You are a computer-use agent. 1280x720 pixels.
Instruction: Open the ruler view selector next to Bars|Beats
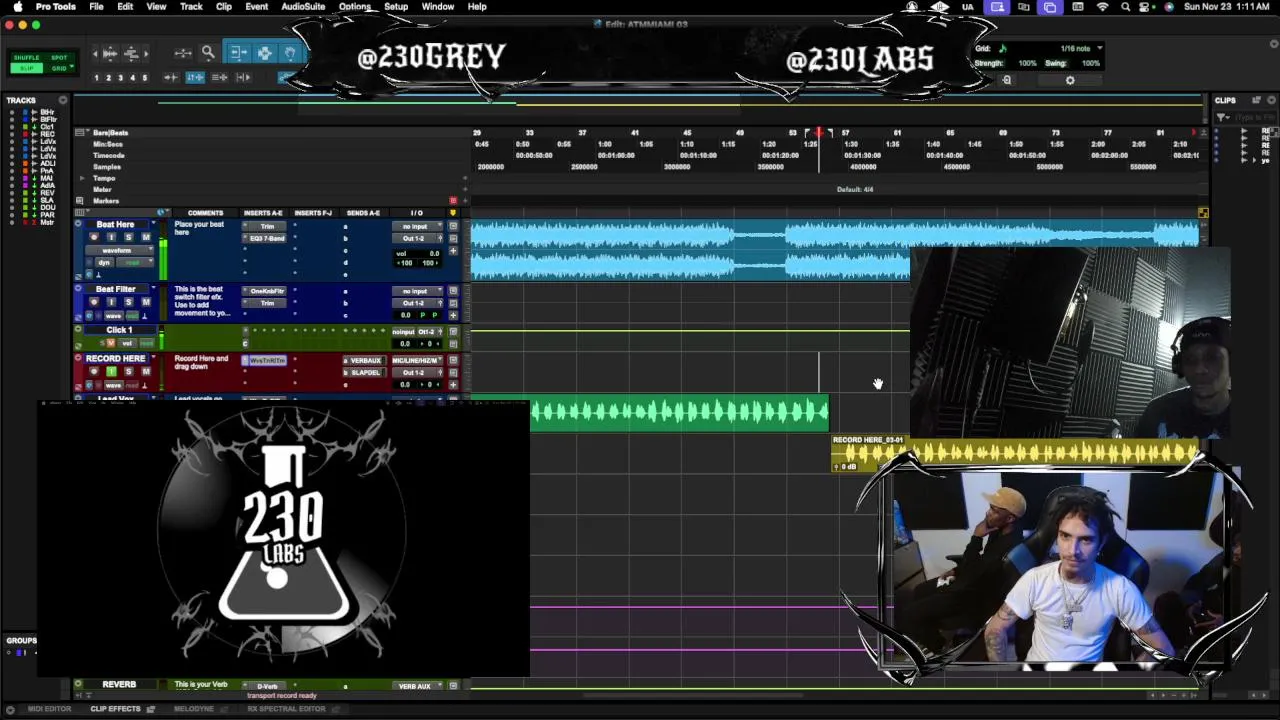point(83,132)
